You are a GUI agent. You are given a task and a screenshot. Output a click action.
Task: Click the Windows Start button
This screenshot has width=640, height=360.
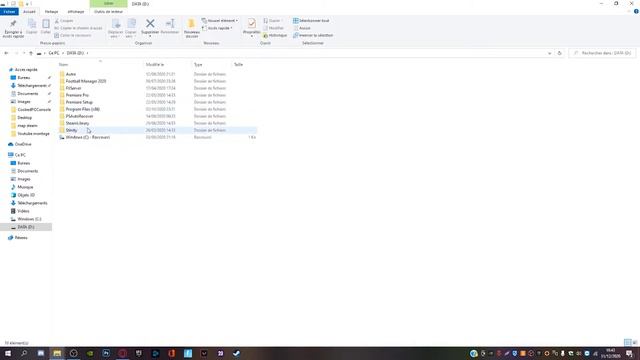click(8, 353)
